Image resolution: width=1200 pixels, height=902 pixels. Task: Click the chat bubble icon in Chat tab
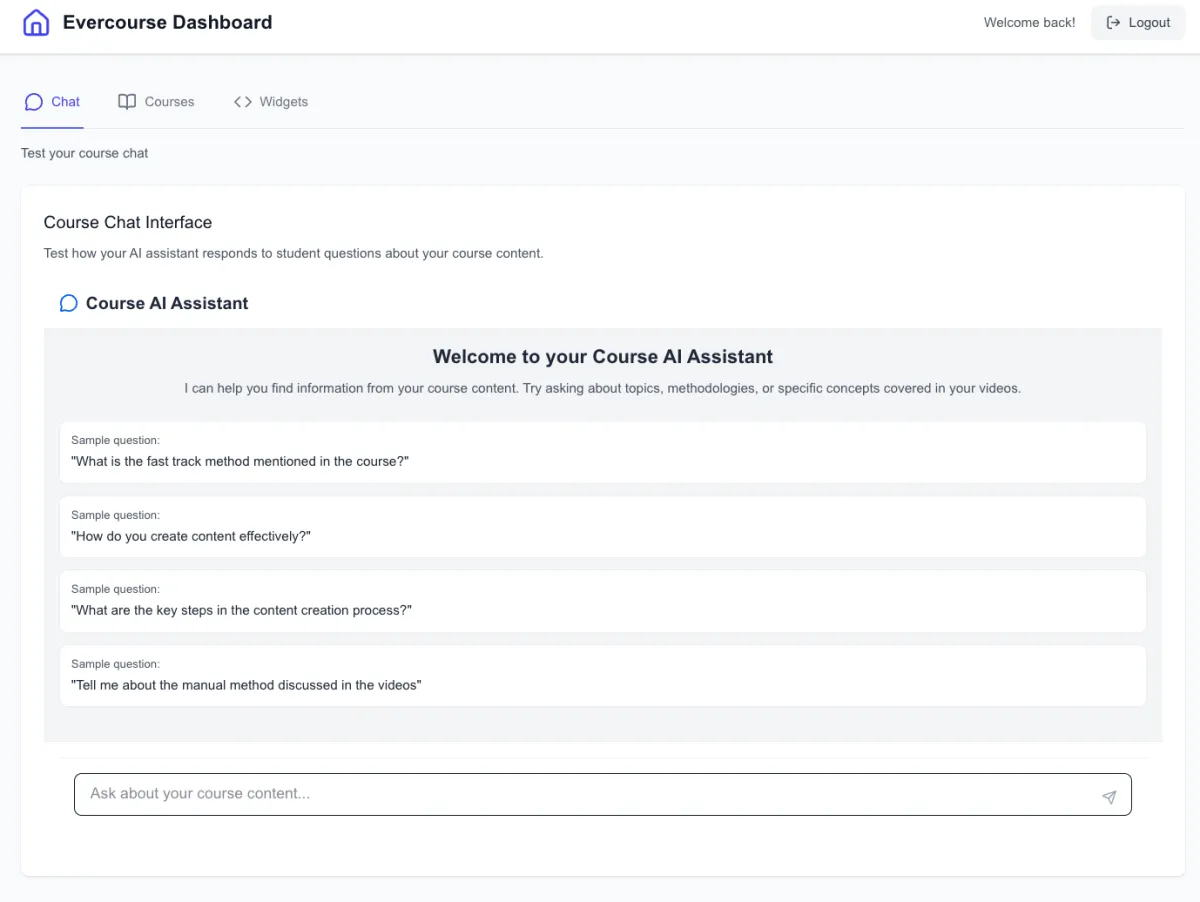pos(34,102)
